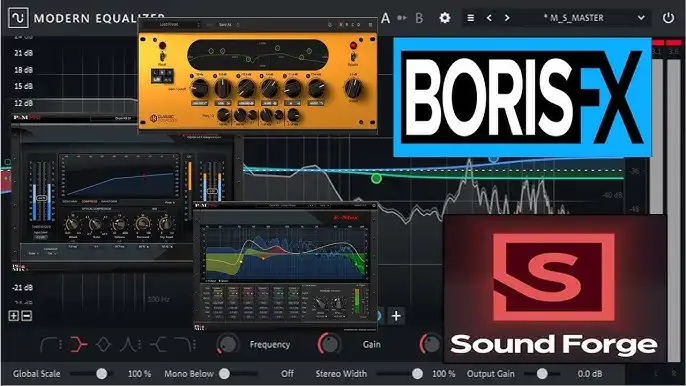This screenshot has height=386, width=686.
Task: Click the Mono Below slider handle
Action: point(224,374)
